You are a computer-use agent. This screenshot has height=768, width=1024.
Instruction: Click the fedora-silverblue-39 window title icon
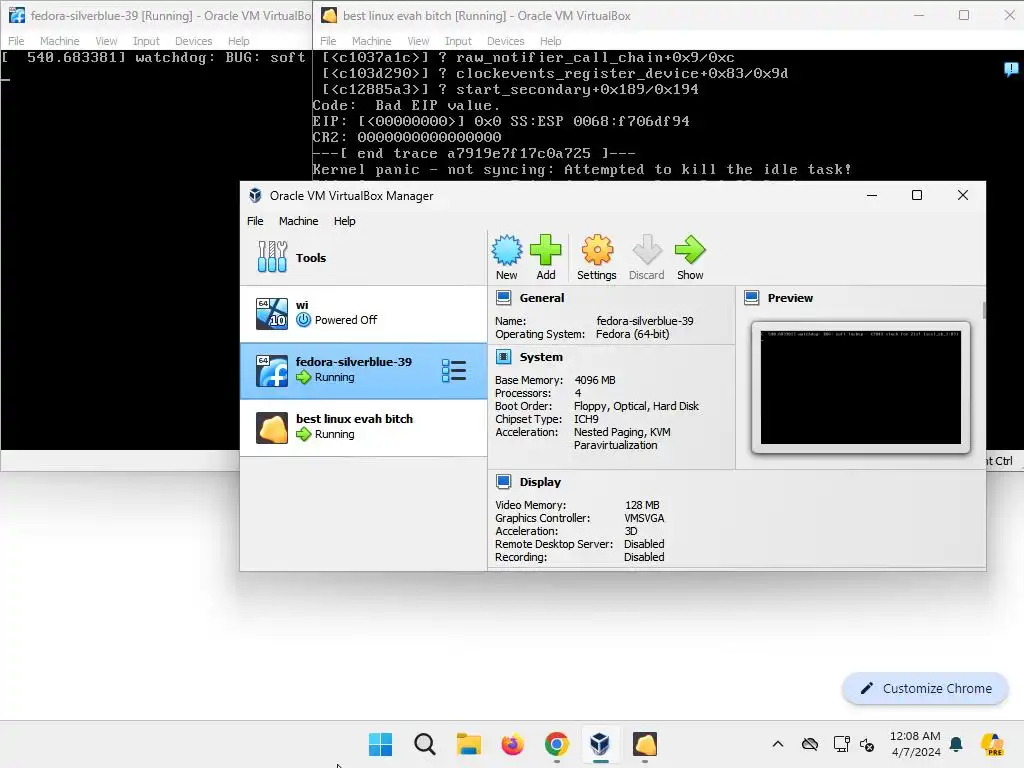(16, 15)
